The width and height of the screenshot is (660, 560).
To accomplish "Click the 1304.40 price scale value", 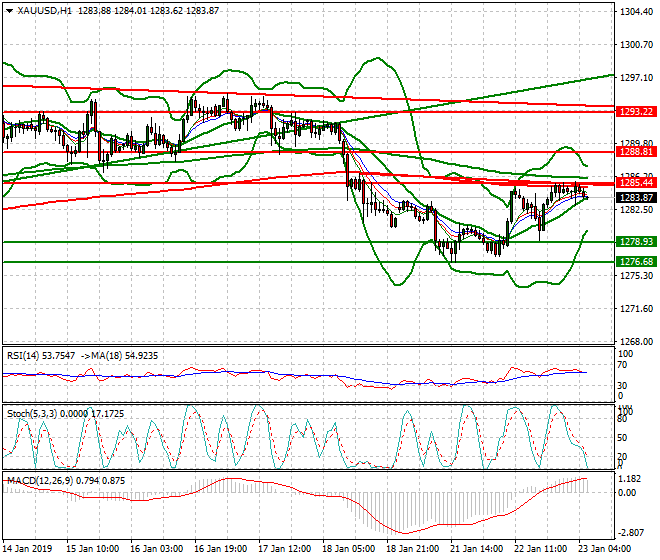I will click(x=637, y=12).
